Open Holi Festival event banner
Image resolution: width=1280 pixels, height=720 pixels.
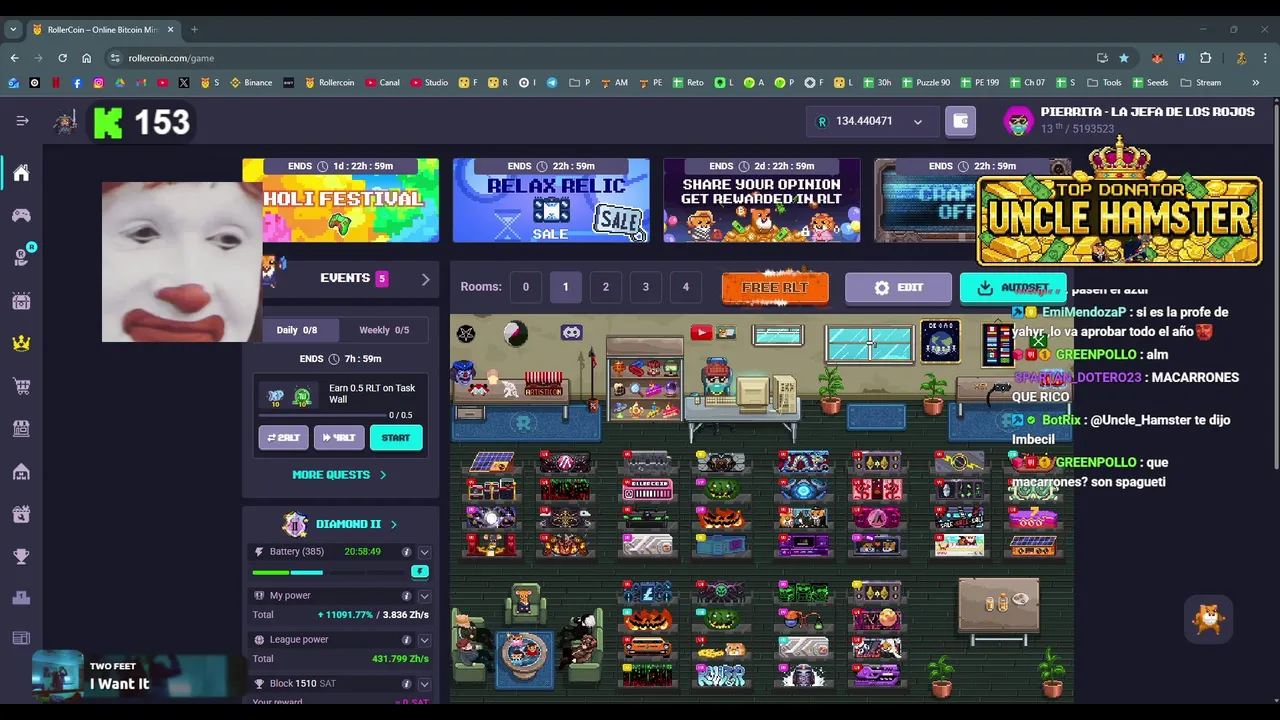coord(340,200)
